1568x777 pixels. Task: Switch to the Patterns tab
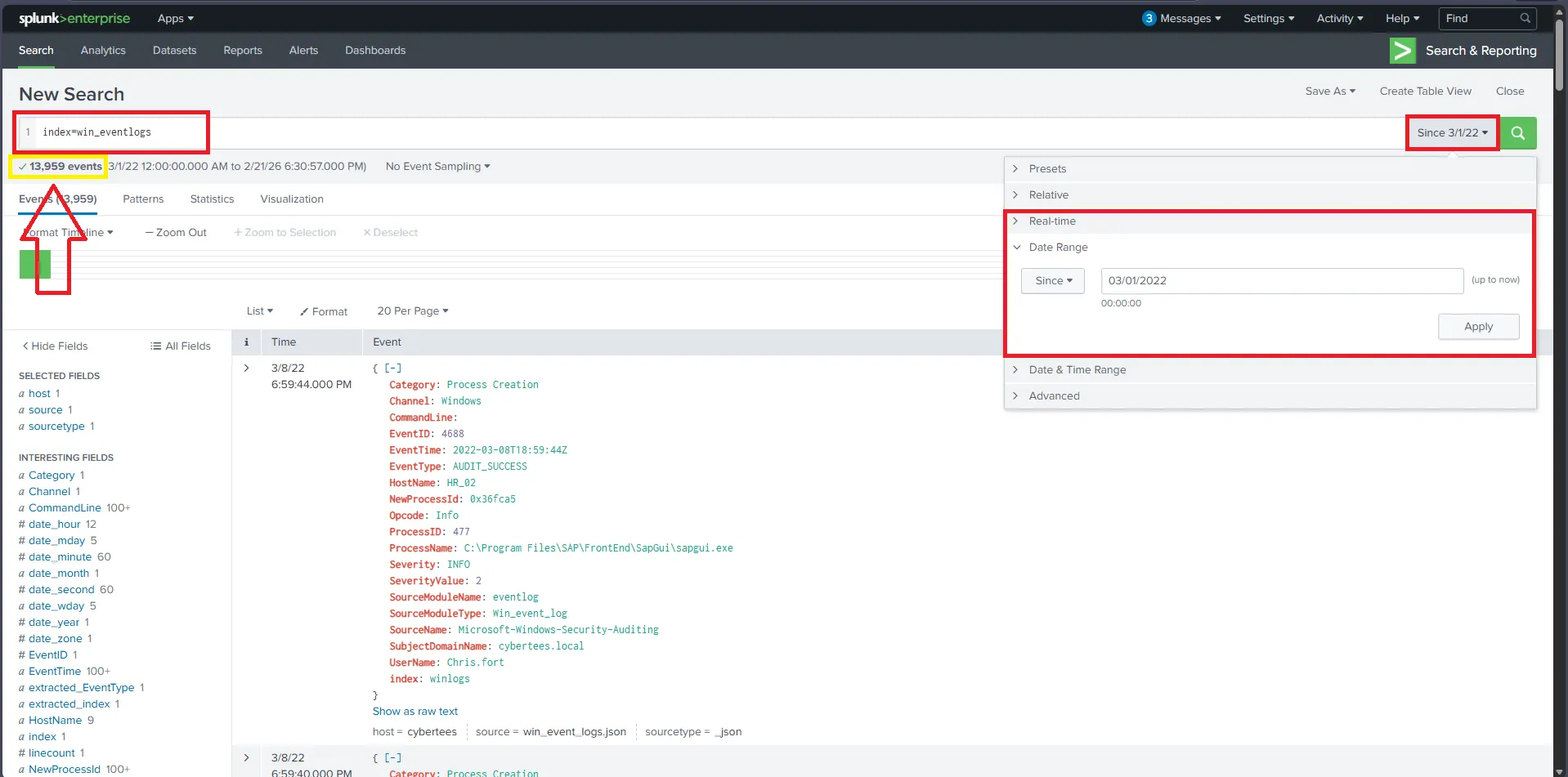(x=143, y=199)
